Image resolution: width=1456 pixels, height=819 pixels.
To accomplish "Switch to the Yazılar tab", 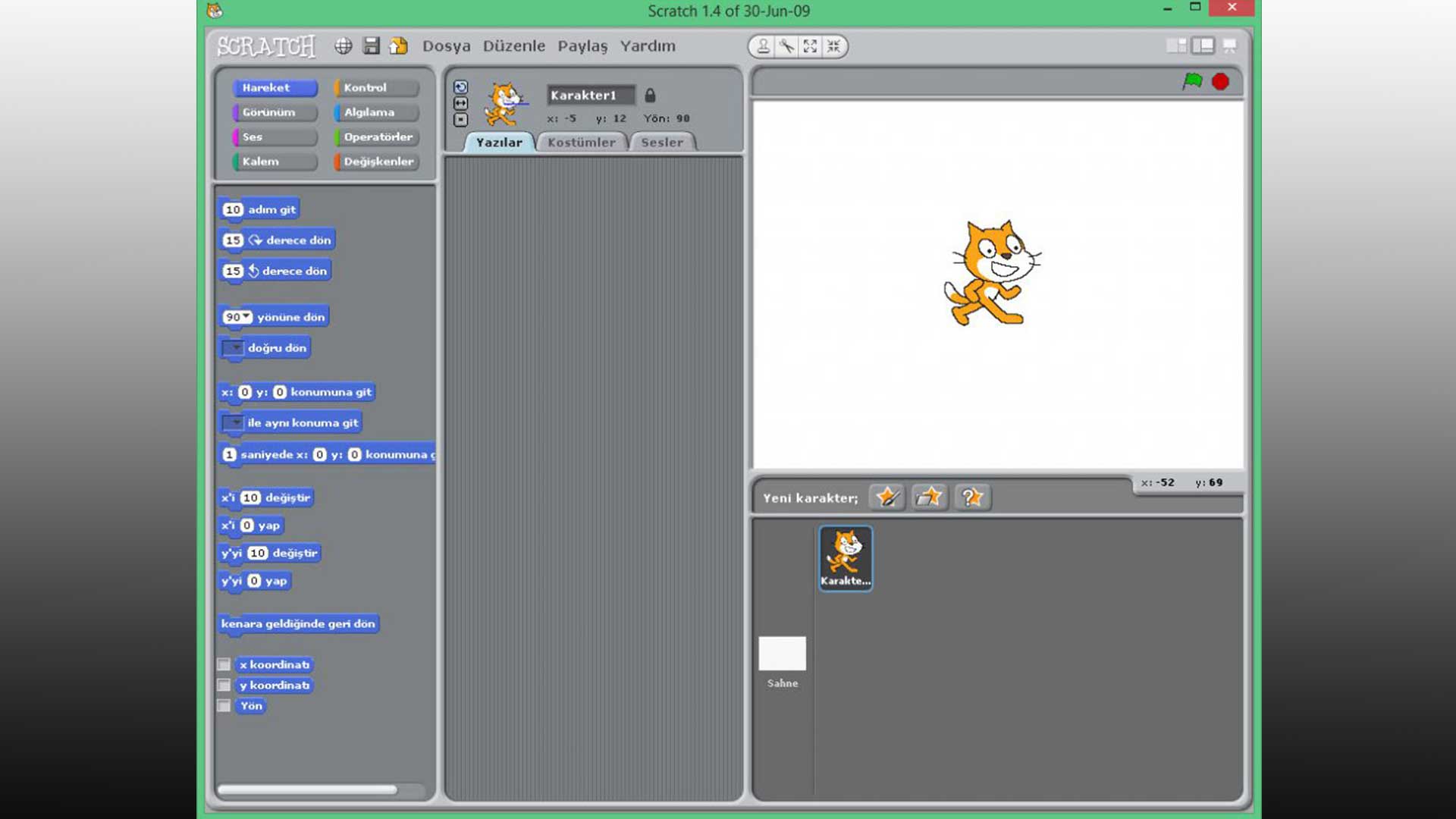I will point(499,142).
